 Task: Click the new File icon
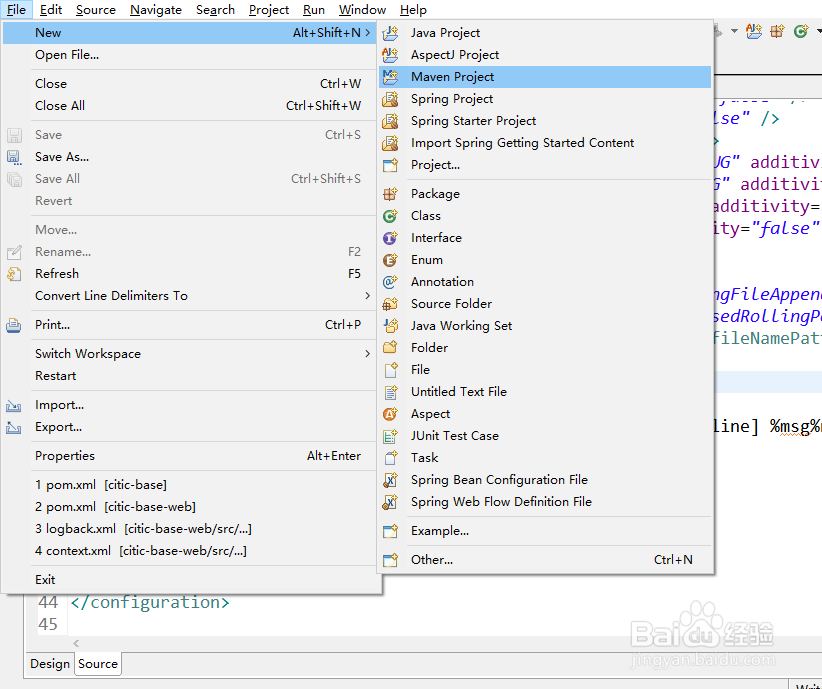coord(390,370)
